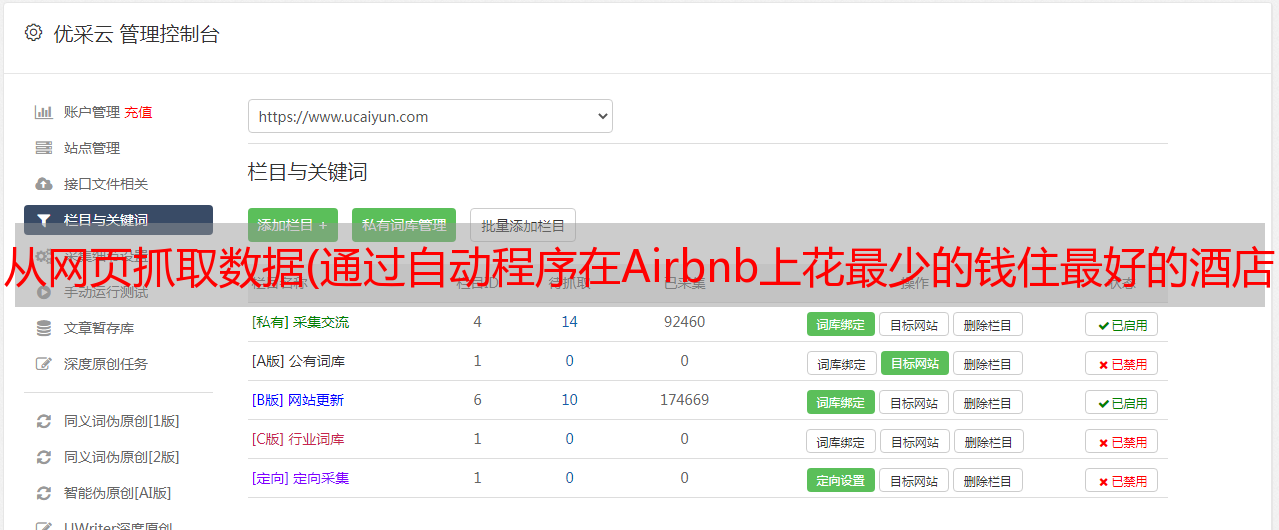Click the [A版] 公有词库 column name

click(298, 361)
